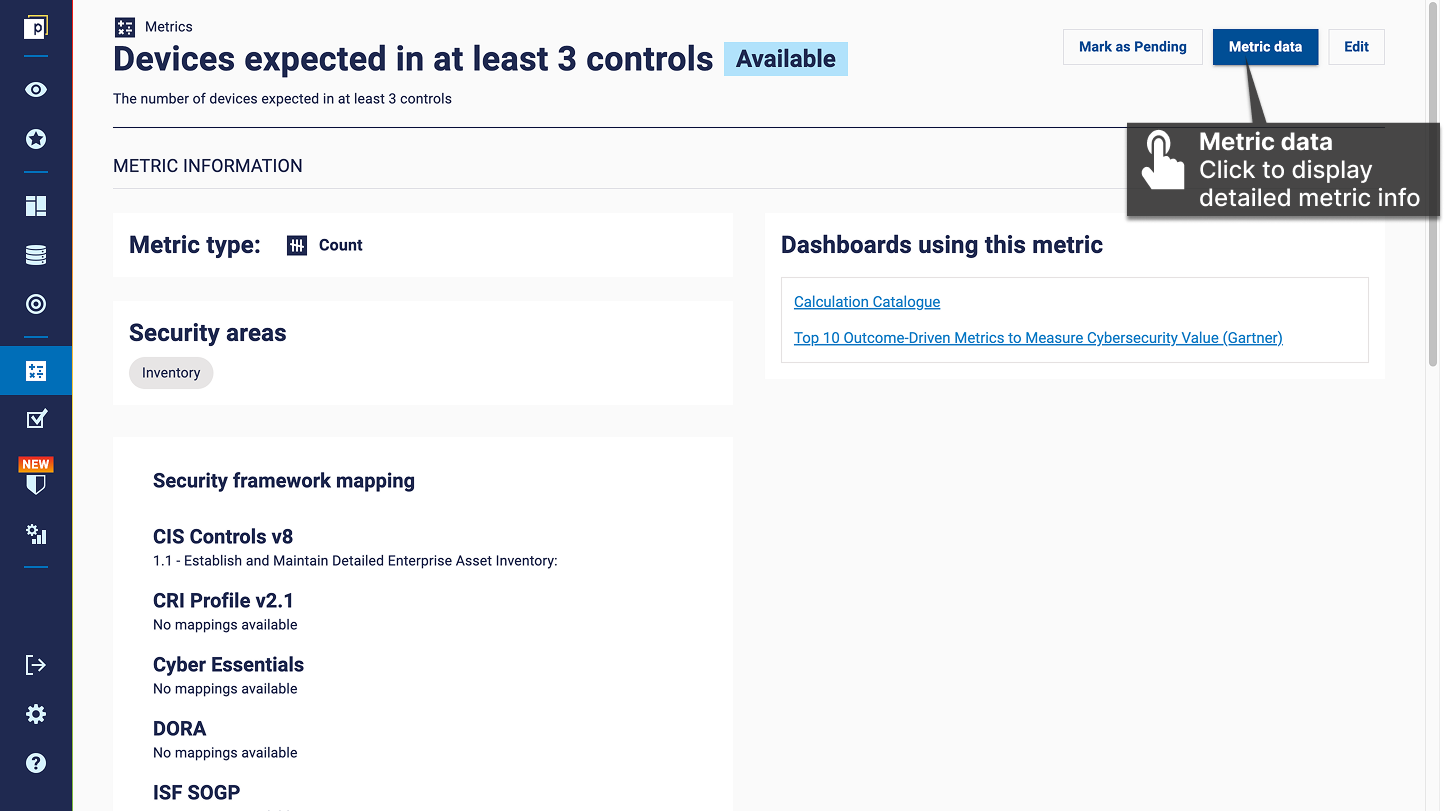Open the help question mark icon
The width and height of the screenshot is (1444, 811).
point(36,763)
